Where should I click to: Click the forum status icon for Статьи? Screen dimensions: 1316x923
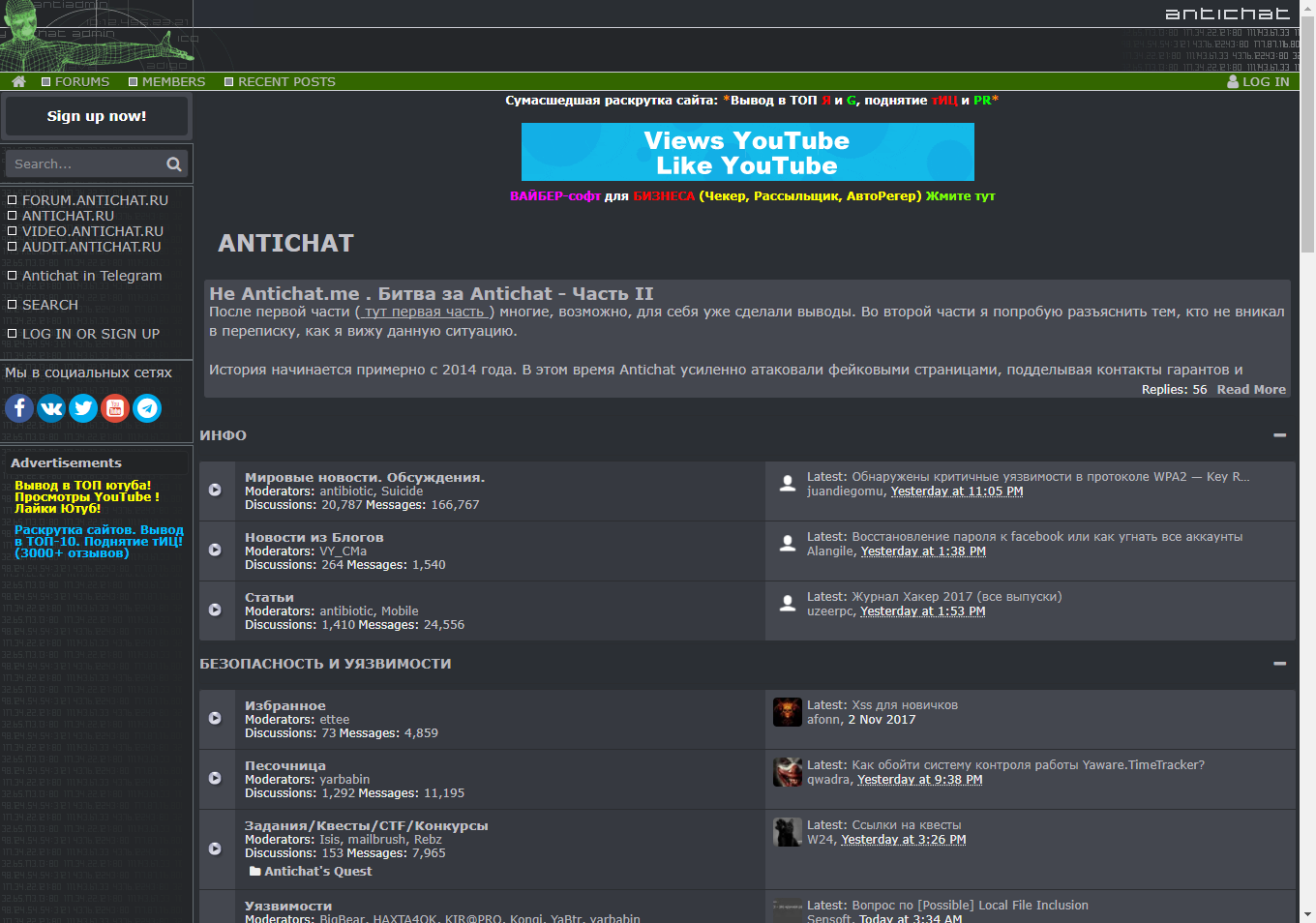pos(216,610)
